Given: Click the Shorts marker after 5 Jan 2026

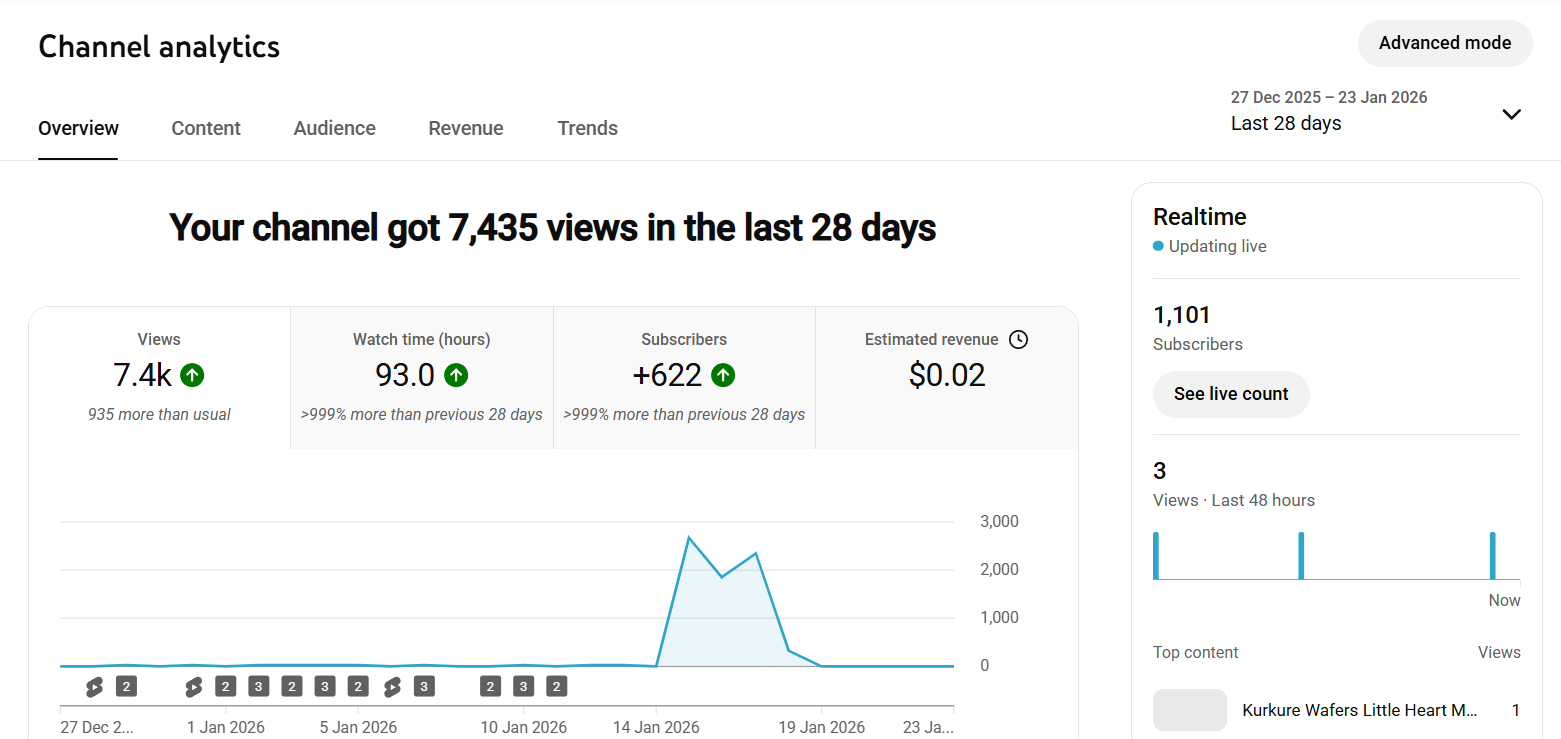Looking at the screenshot, I should [x=392, y=686].
